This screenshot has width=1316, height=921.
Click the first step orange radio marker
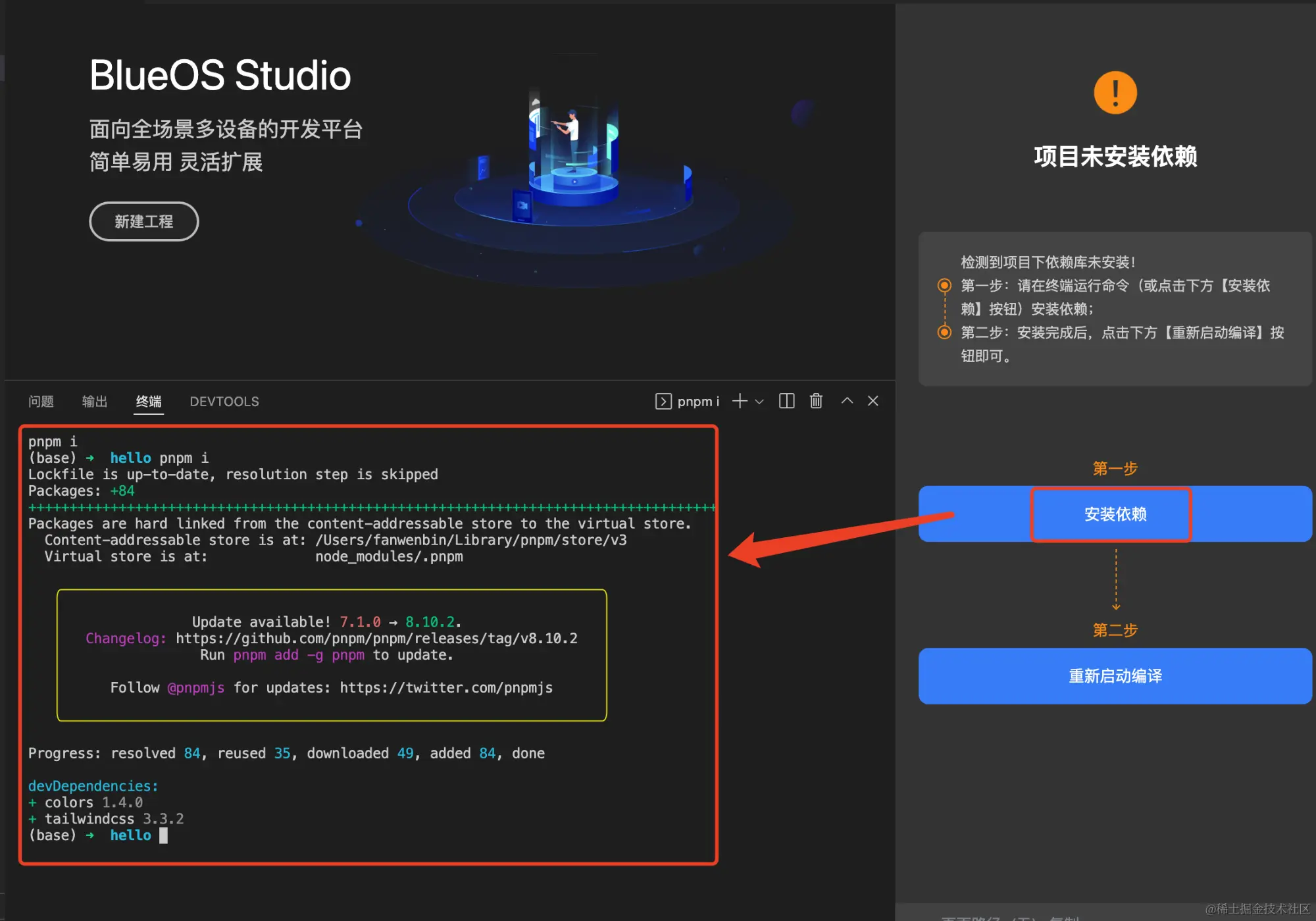[x=944, y=285]
